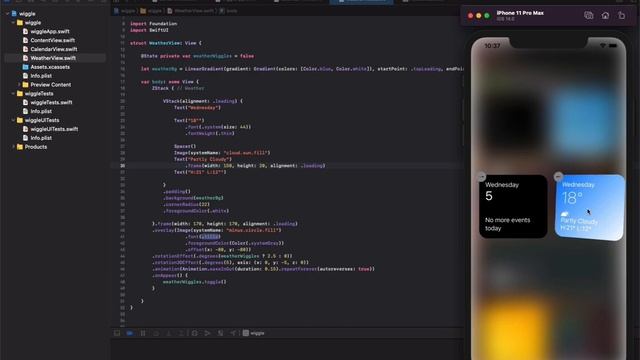The height and width of the screenshot is (360, 640).
Task: Click the WeatherView.swift breadcrumb in the jump bar
Action: pyautogui.click(x=190, y=11)
